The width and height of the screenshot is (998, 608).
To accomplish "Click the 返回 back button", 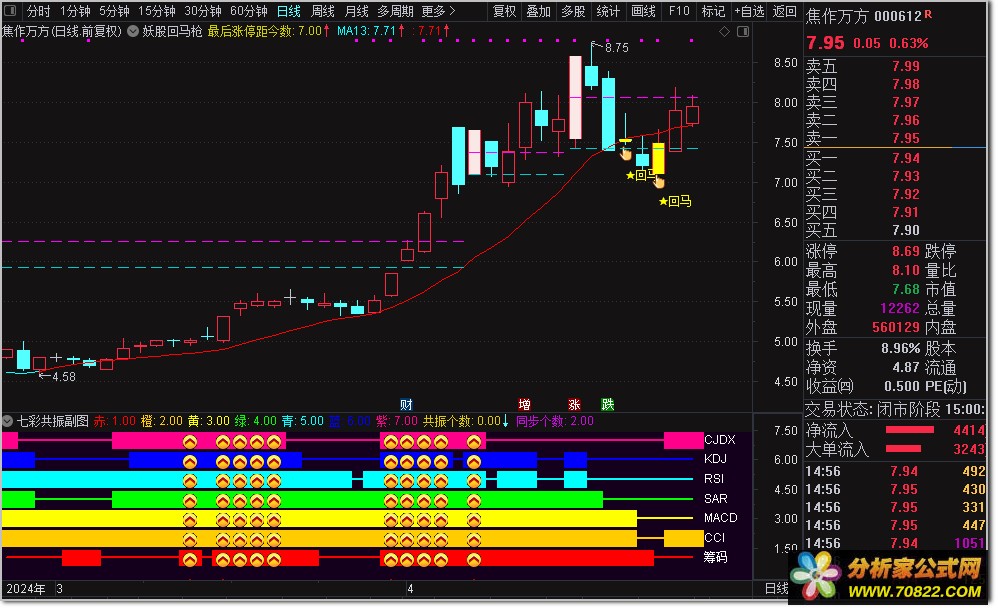I will pyautogui.click(x=784, y=11).
